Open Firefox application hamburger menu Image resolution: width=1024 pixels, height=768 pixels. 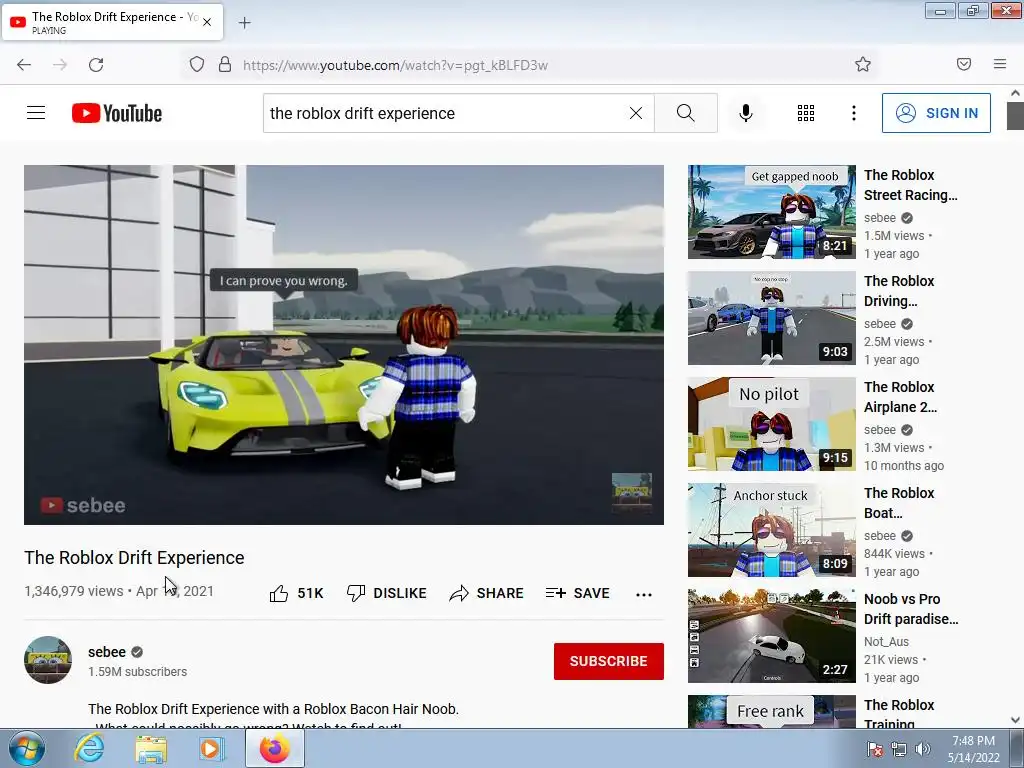point(1000,64)
